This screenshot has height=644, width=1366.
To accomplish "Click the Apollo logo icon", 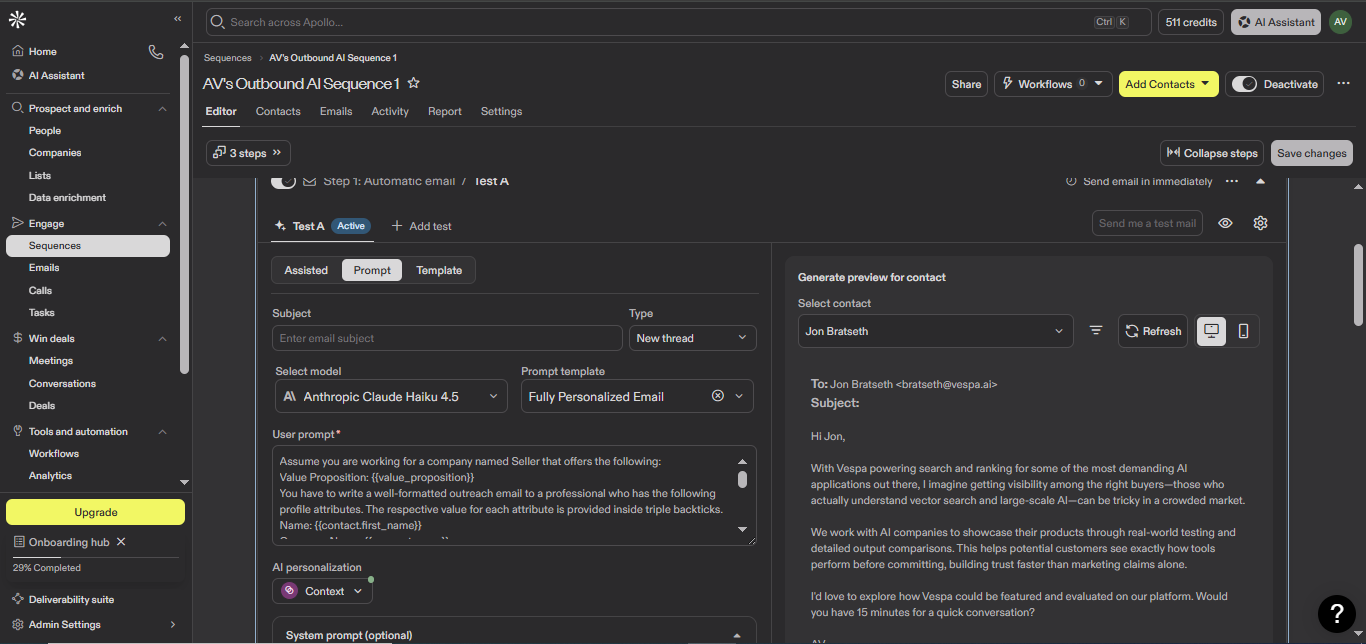I will tap(17, 19).
